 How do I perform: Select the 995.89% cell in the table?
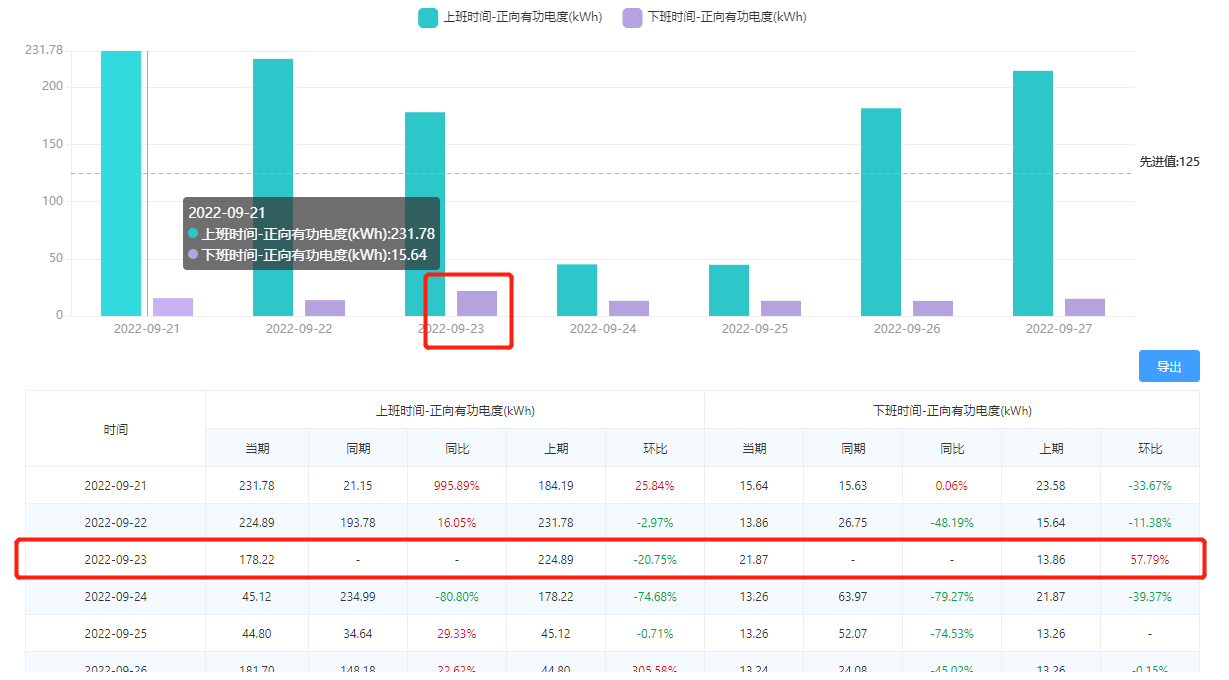click(x=456, y=486)
